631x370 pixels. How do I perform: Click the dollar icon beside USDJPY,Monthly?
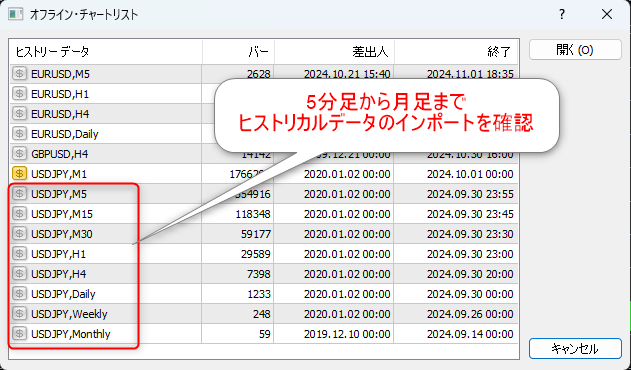pos(19,333)
